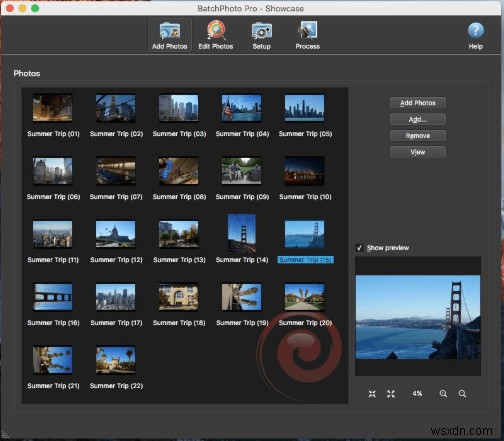Select the Summer Trip (14) bridge photo
The width and height of the screenshot is (504, 441).
tap(242, 233)
